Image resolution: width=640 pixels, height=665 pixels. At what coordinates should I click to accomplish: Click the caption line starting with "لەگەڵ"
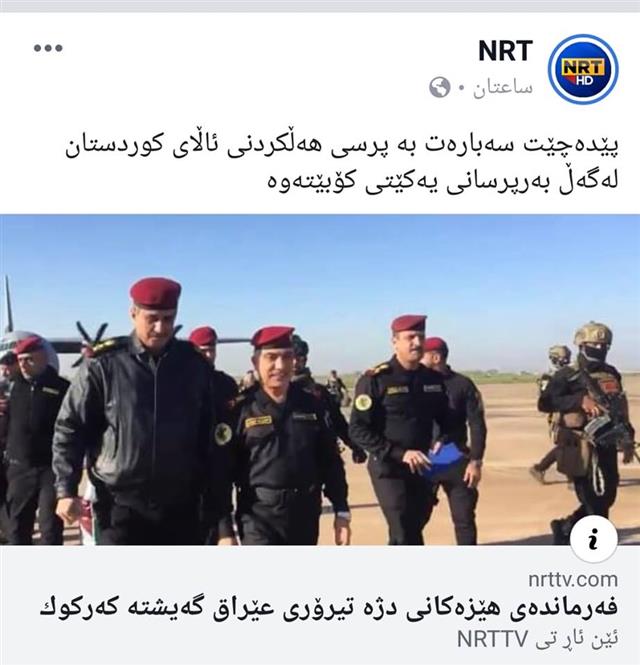point(442,180)
